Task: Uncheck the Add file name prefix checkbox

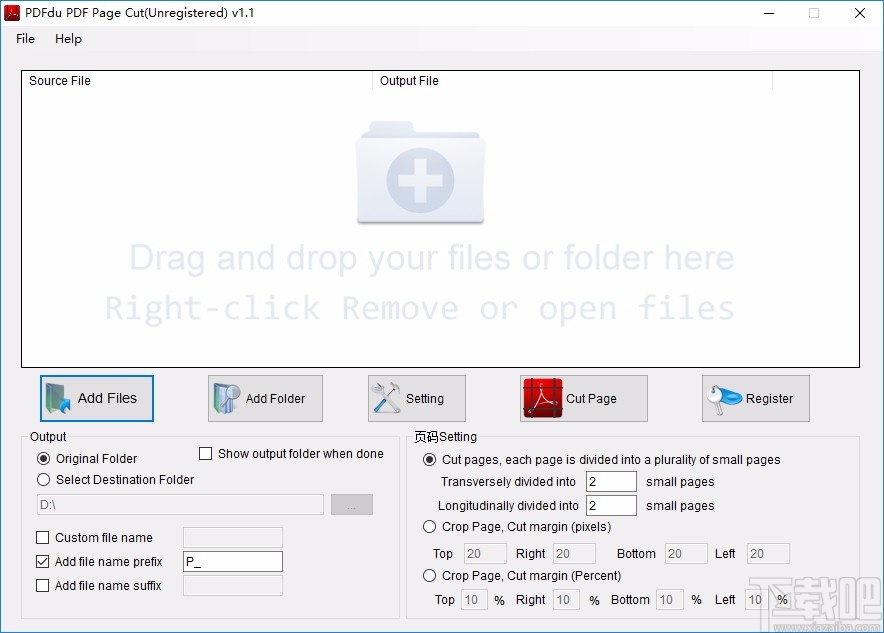Action: pyautogui.click(x=42, y=561)
